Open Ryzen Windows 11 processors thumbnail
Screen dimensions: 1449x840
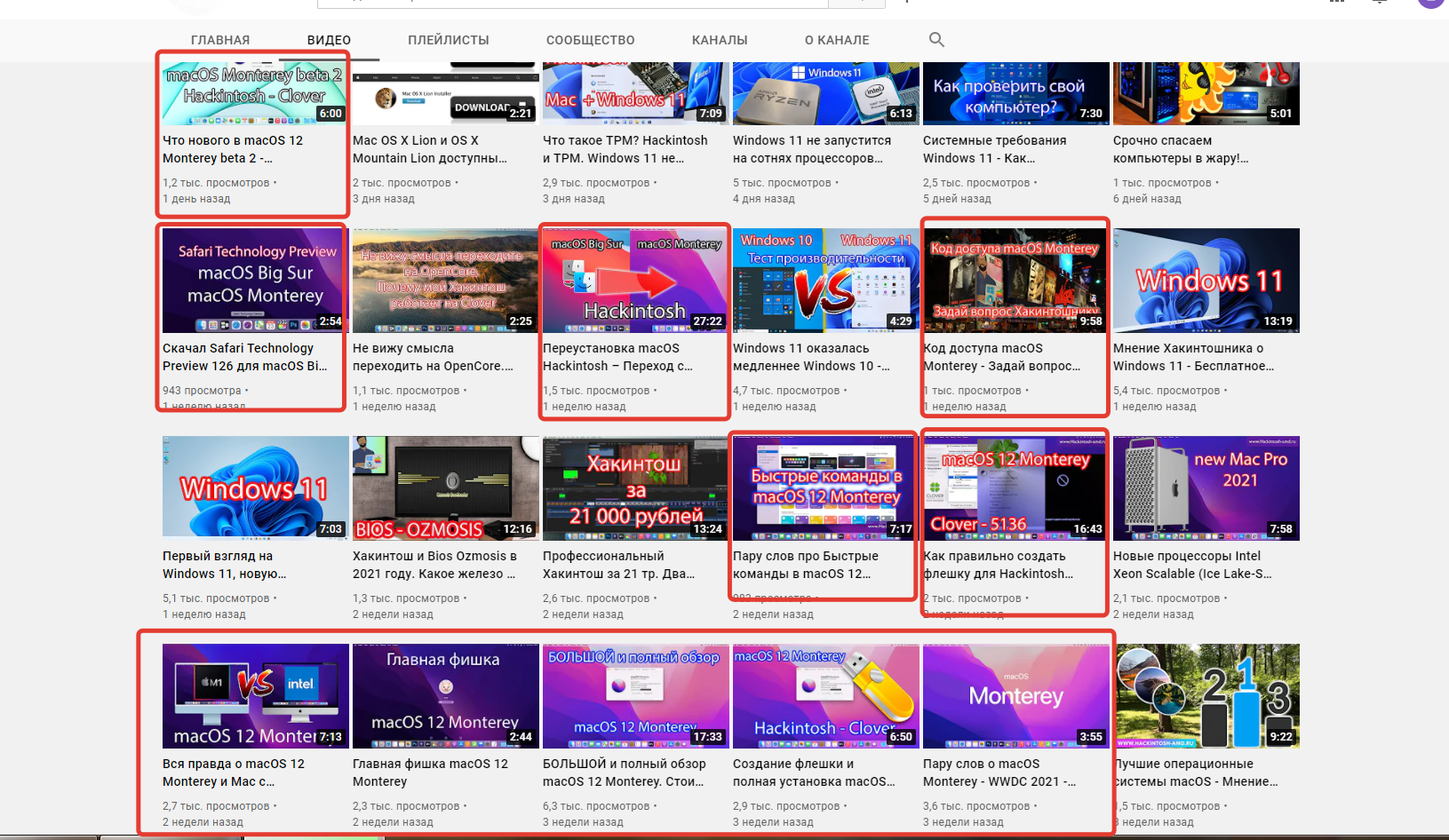coord(826,93)
